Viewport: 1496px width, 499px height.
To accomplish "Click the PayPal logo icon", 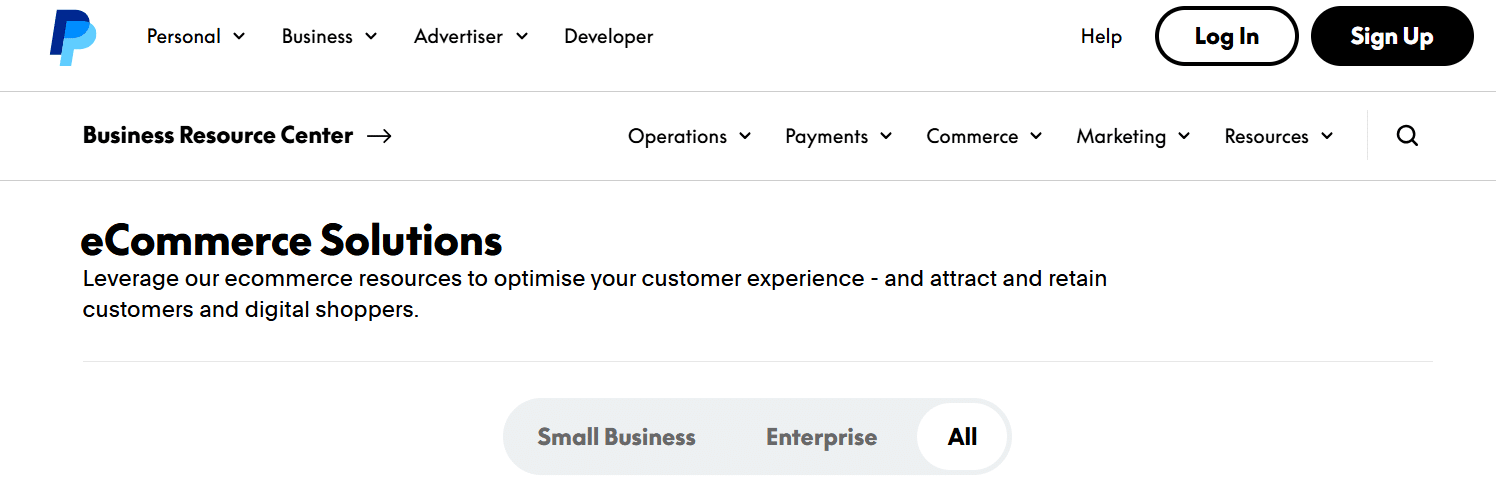I will point(73,37).
